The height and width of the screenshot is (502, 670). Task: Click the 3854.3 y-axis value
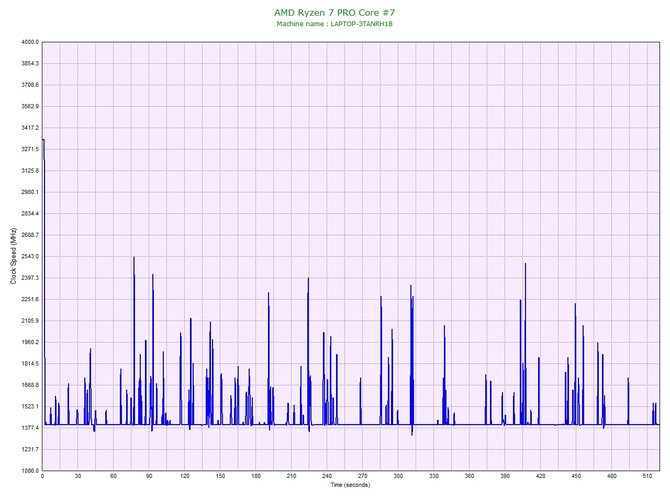30,63
